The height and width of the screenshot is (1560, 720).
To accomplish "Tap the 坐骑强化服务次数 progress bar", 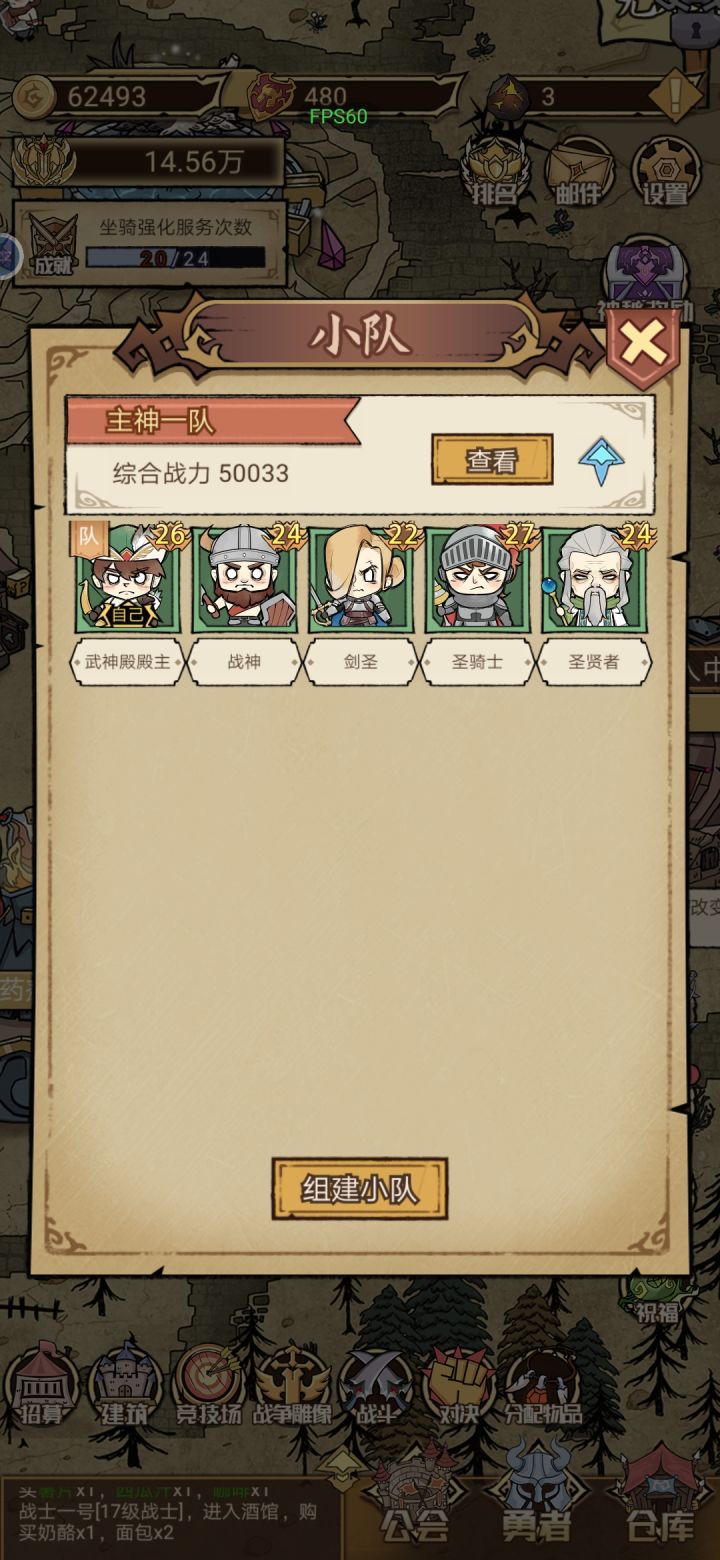I will point(175,258).
